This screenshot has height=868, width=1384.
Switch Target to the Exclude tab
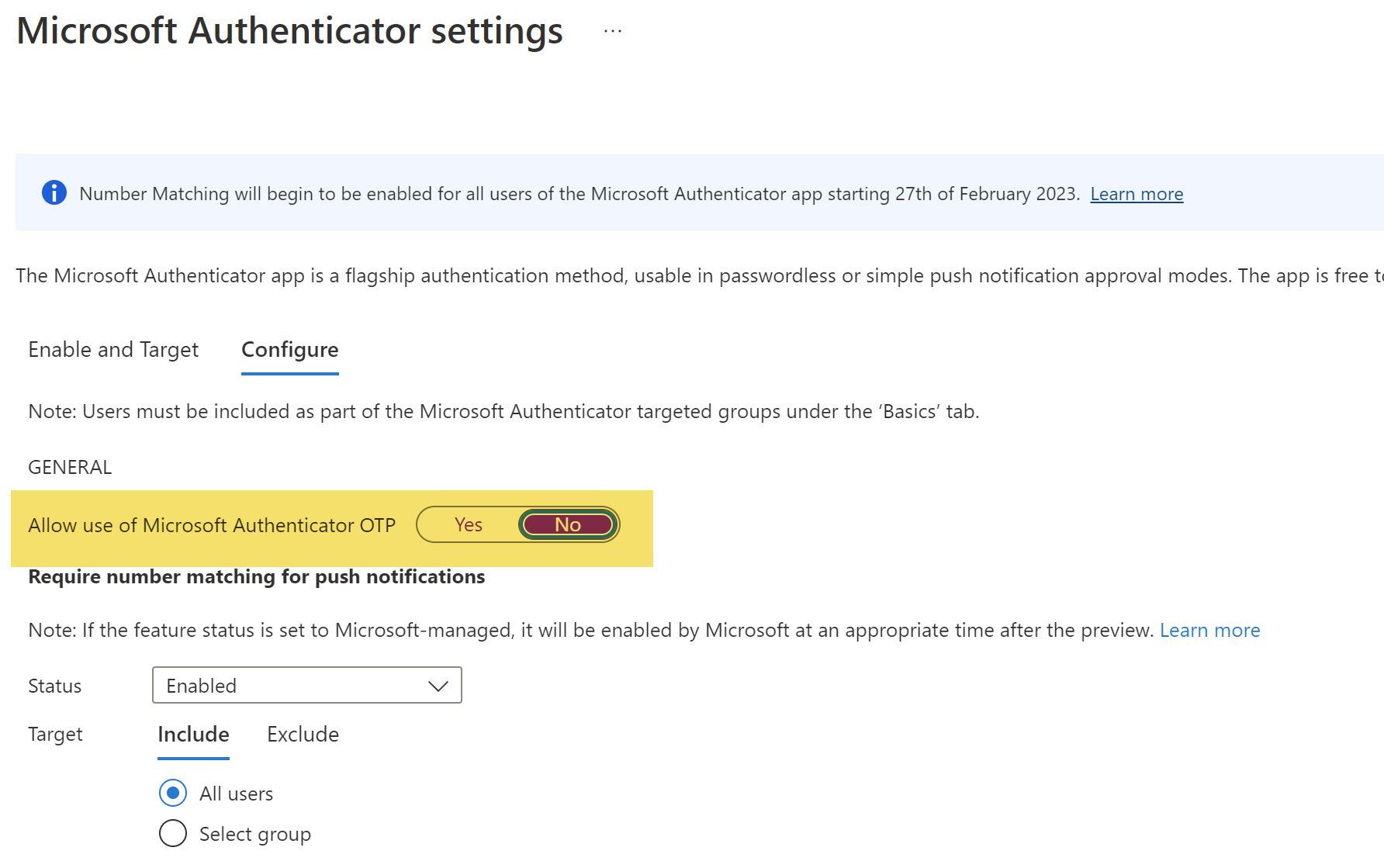(303, 734)
